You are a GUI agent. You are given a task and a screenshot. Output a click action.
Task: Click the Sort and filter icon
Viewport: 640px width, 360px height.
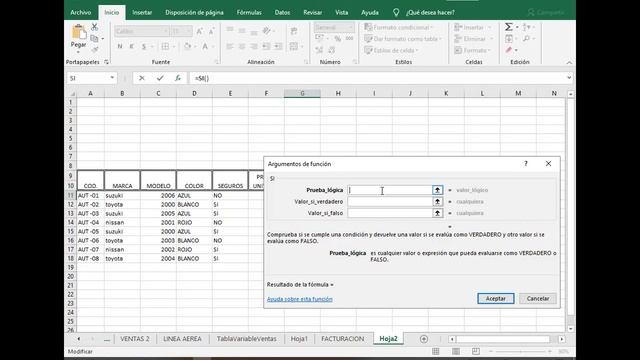527,27
